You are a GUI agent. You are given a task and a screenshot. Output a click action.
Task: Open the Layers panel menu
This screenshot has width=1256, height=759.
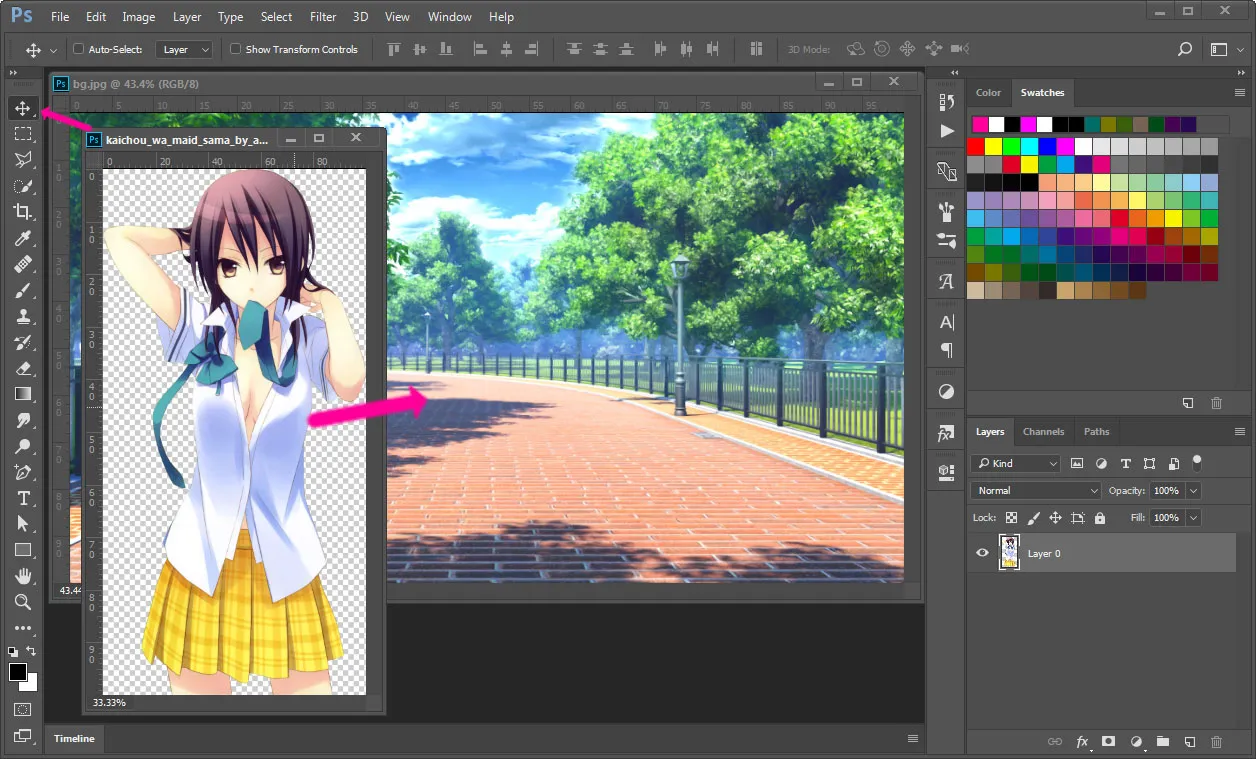[x=1240, y=432]
